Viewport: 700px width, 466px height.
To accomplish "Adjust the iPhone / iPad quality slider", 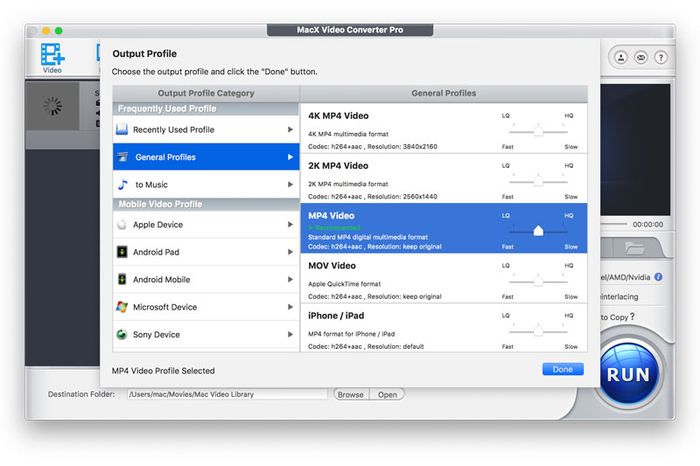I will (538, 331).
